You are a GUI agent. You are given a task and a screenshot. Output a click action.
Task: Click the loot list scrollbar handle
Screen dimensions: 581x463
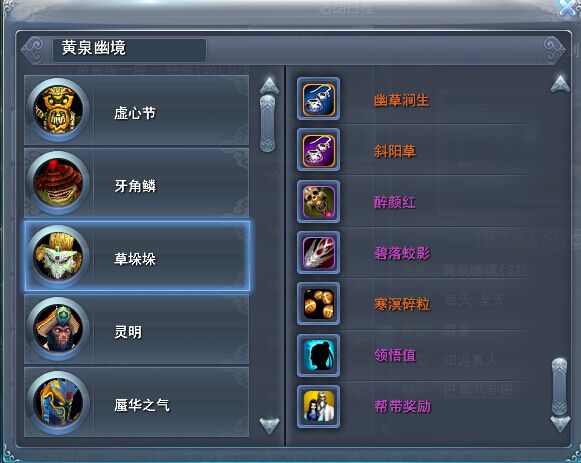[x=560, y=386]
